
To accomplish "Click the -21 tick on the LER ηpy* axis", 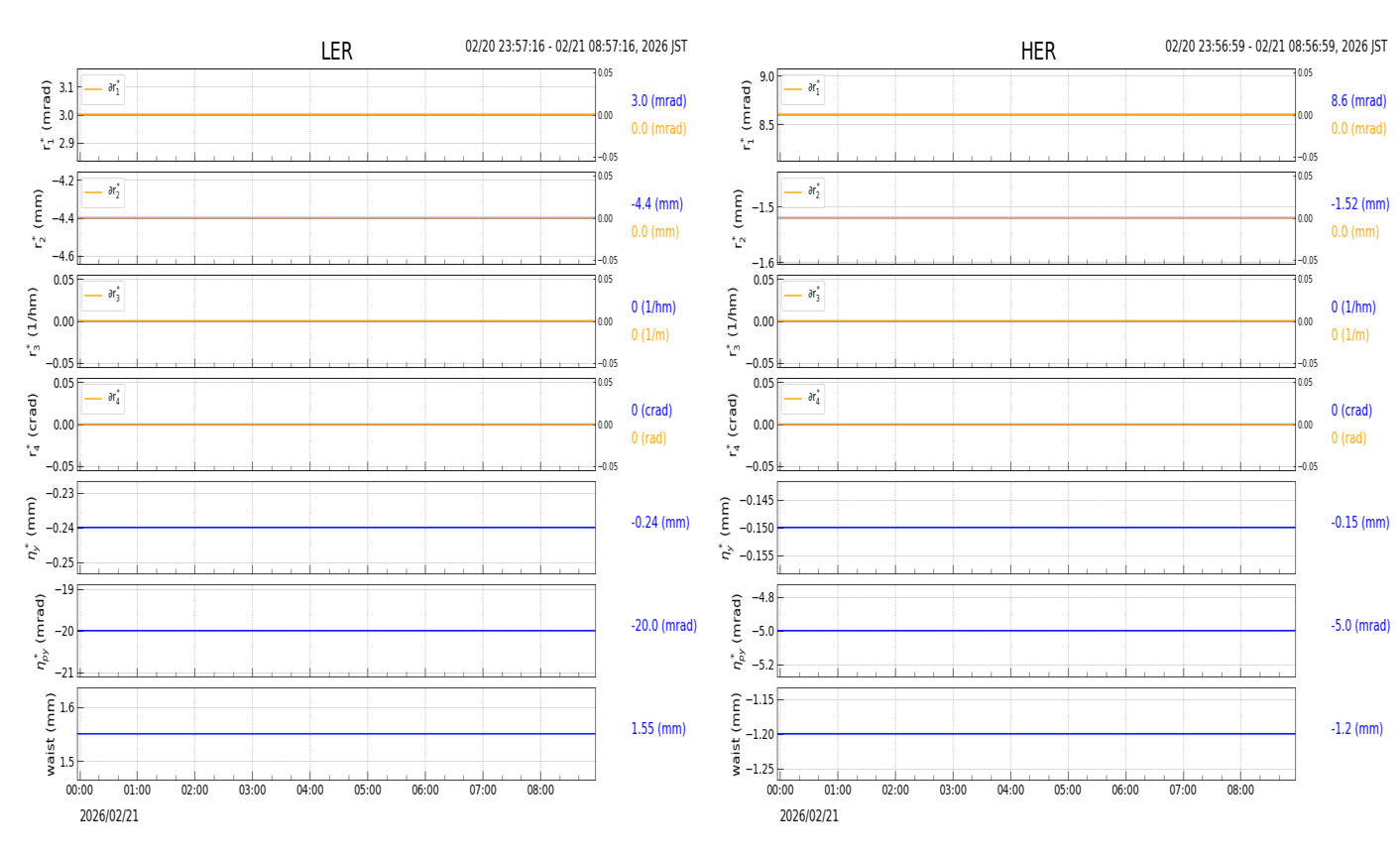I will [65, 673].
